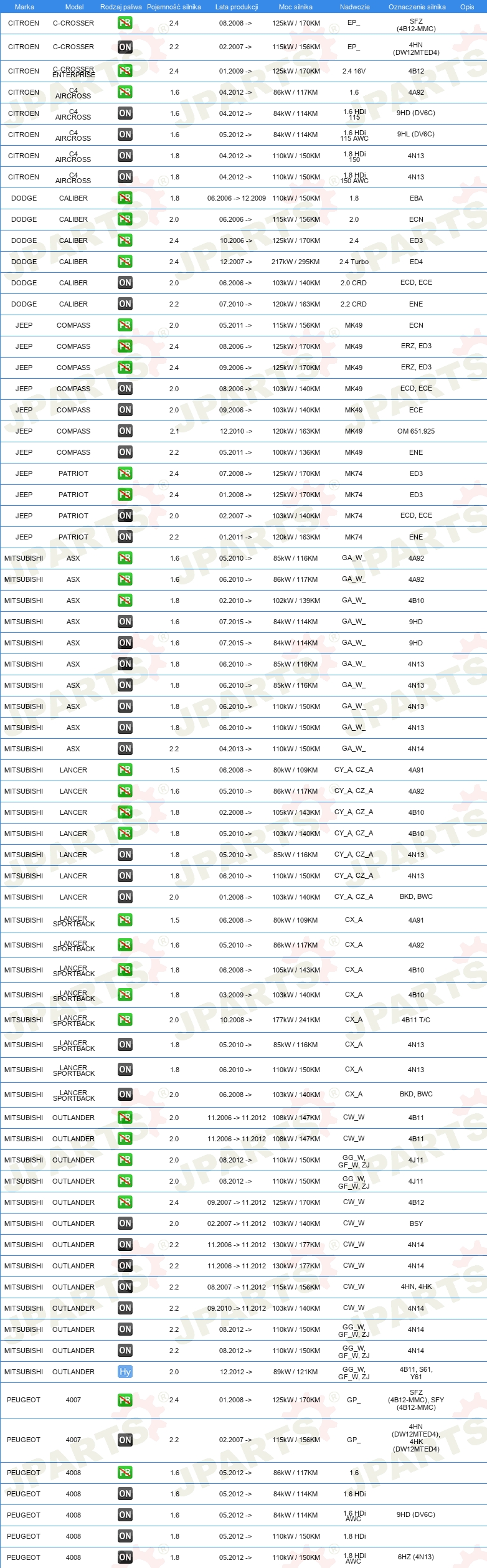Screen dimensions: 487x1568
Task: Select the 2.2 CRD body cell
Action: point(354,304)
